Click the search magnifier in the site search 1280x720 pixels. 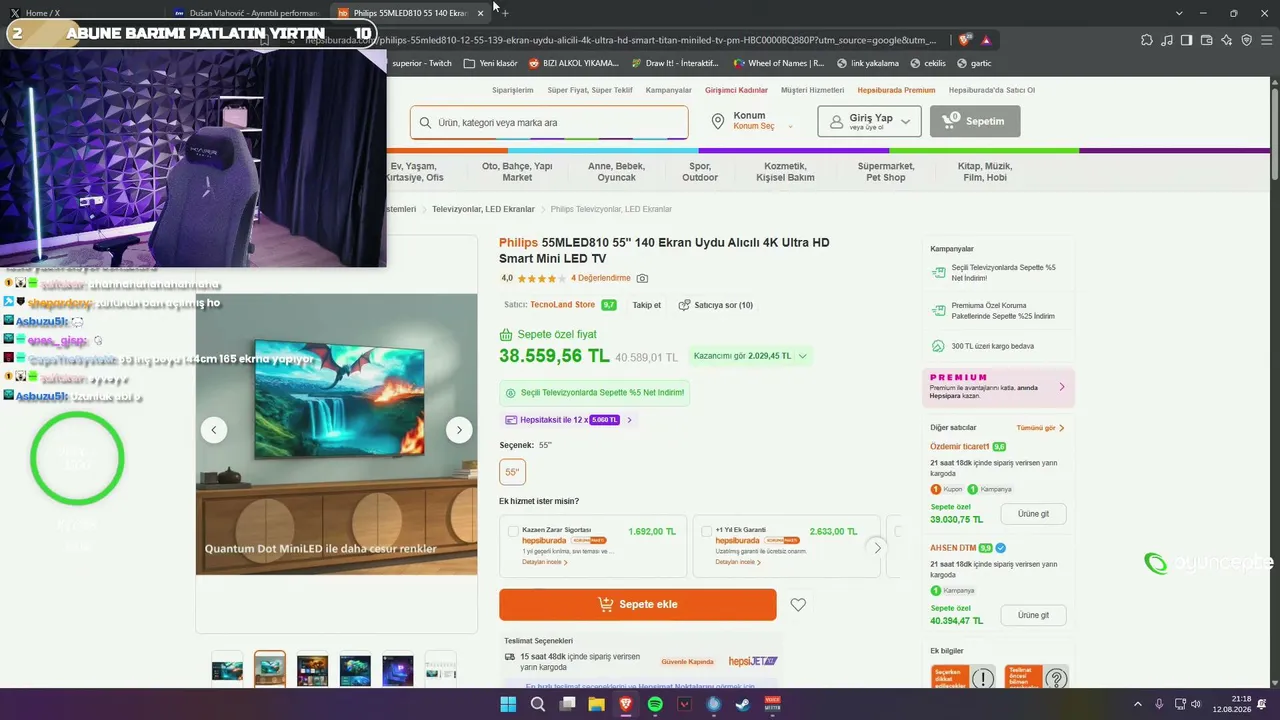tap(425, 123)
